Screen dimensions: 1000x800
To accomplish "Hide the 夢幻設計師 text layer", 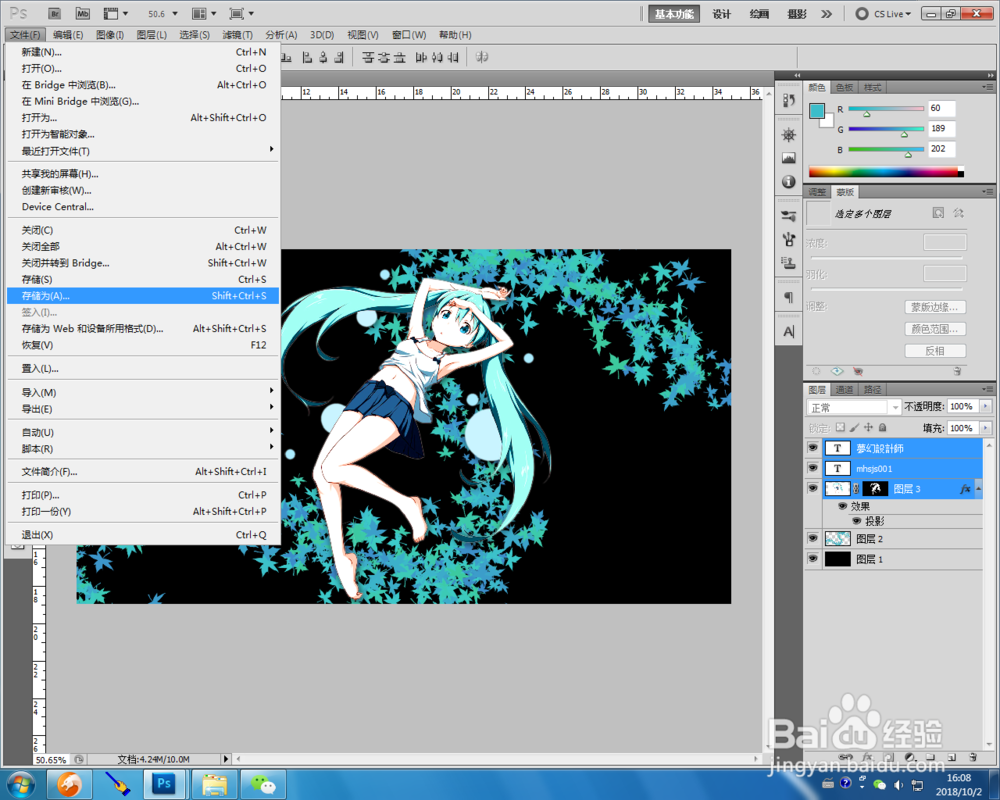I will tap(812, 448).
